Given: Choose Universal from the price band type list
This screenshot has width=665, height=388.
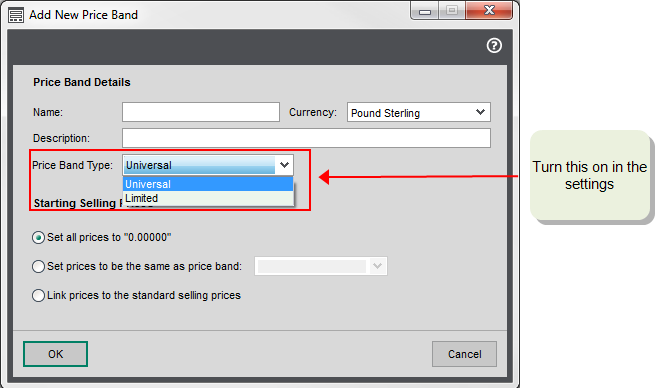Looking at the screenshot, I should pyautogui.click(x=208, y=184).
